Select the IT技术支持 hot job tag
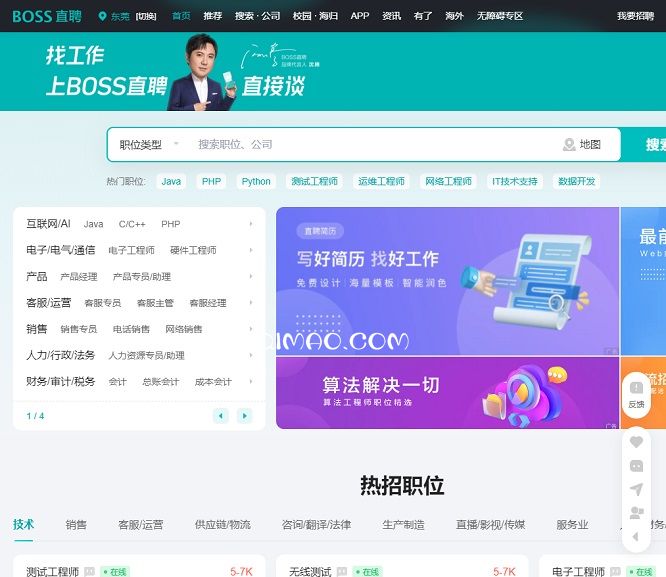666x577 pixels. point(515,181)
